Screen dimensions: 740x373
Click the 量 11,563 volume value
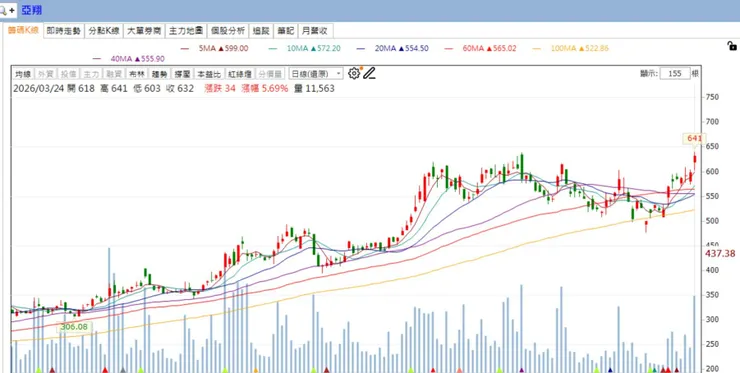pyautogui.click(x=314, y=88)
